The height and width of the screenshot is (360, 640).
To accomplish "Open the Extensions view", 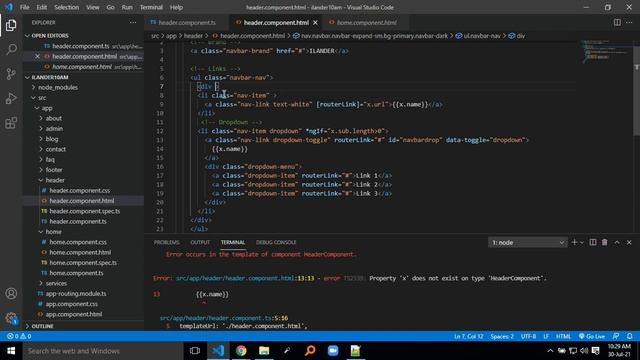I will pyautogui.click(x=11, y=123).
